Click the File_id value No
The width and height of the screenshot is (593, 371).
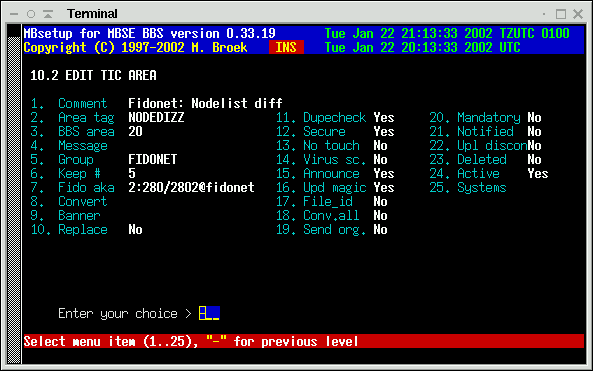point(380,202)
